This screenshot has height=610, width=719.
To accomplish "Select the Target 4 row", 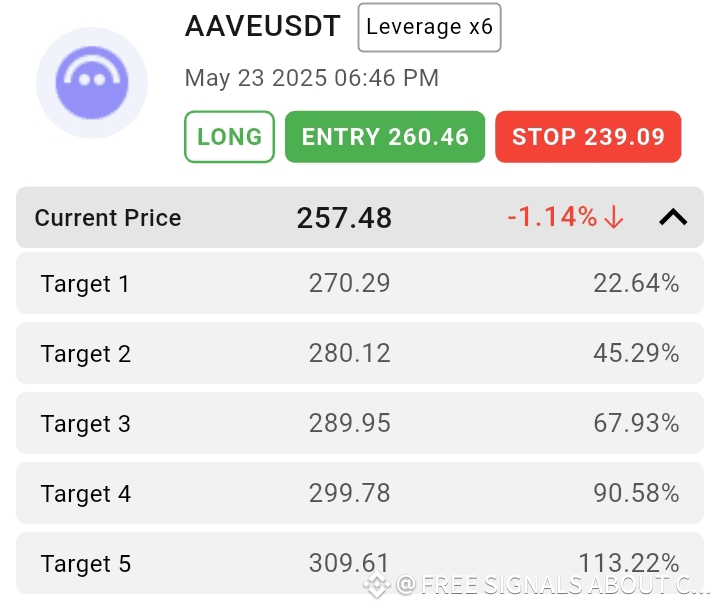I will point(360,493).
